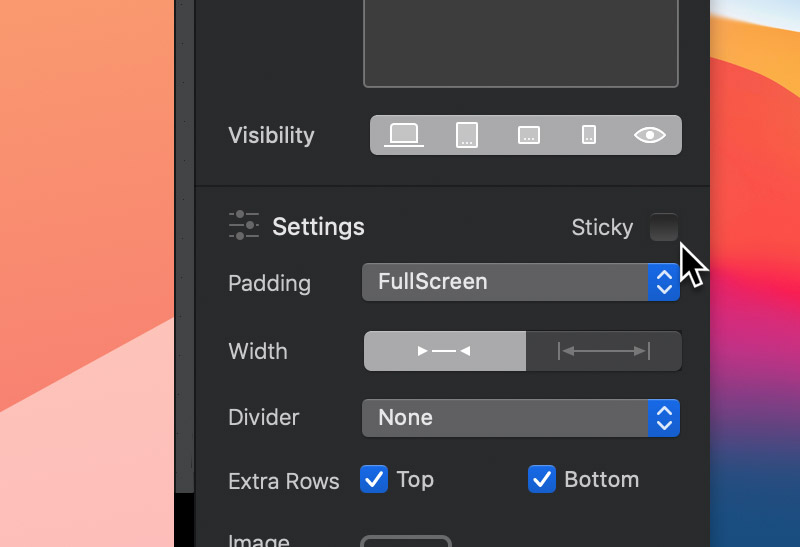Select the tablet landscape visibility icon
The height and width of the screenshot is (547, 800).
click(529, 135)
